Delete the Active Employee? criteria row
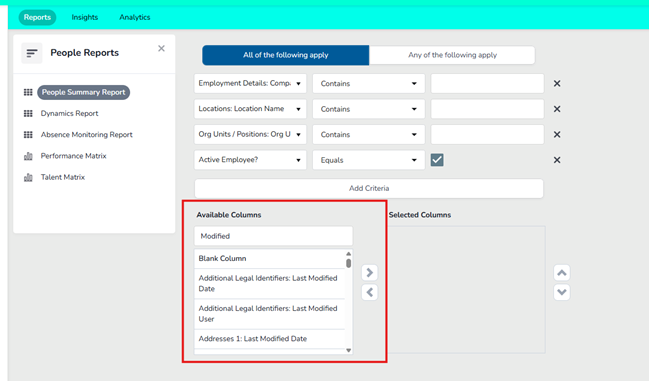The image size is (649, 381). click(x=557, y=160)
